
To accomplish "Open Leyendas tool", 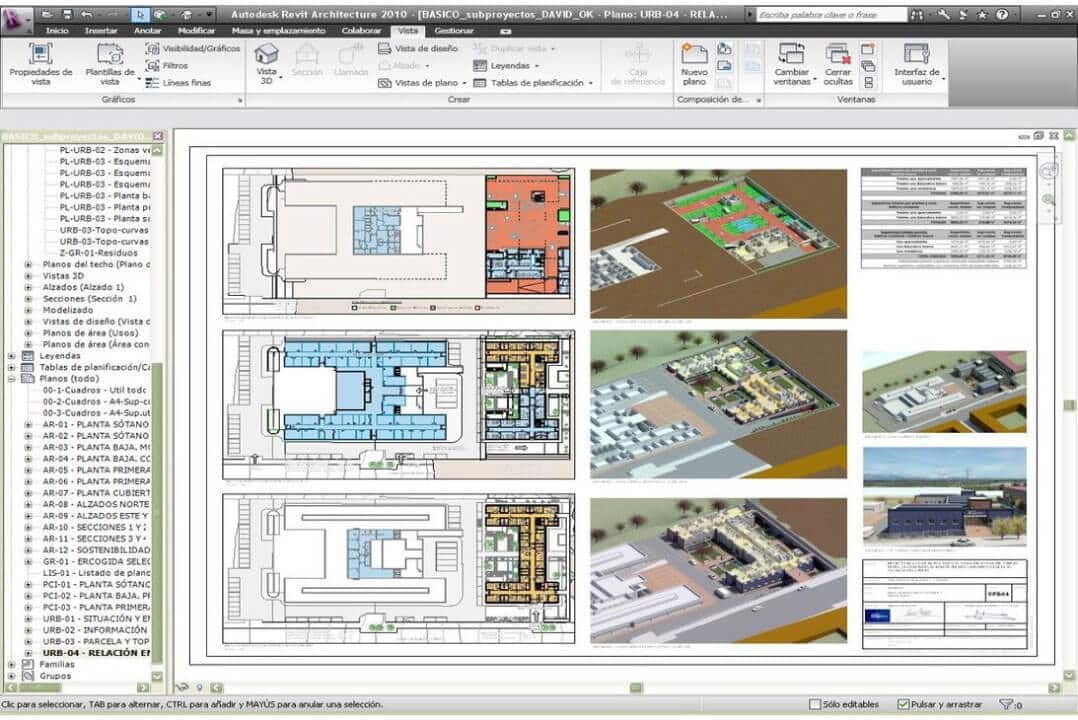I will [x=506, y=66].
